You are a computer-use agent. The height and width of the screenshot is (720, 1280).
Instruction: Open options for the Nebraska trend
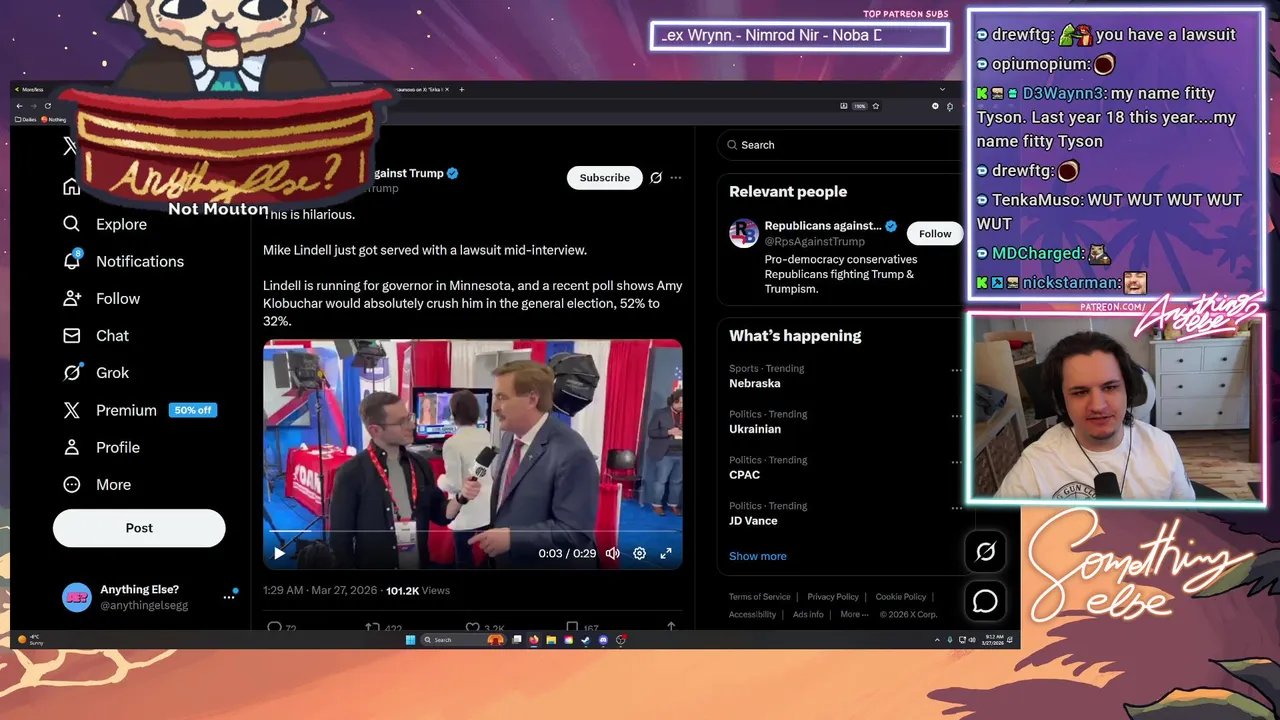click(x=956, y=370)
